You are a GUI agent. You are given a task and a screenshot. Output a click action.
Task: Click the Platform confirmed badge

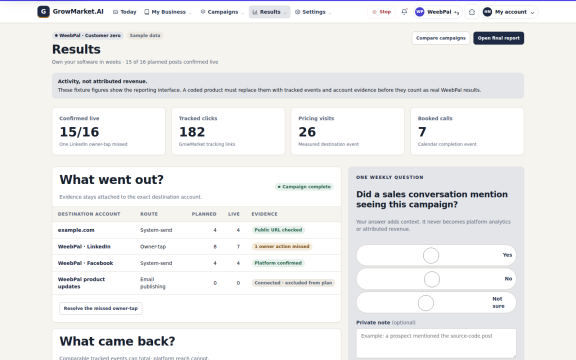pos(278,263)
